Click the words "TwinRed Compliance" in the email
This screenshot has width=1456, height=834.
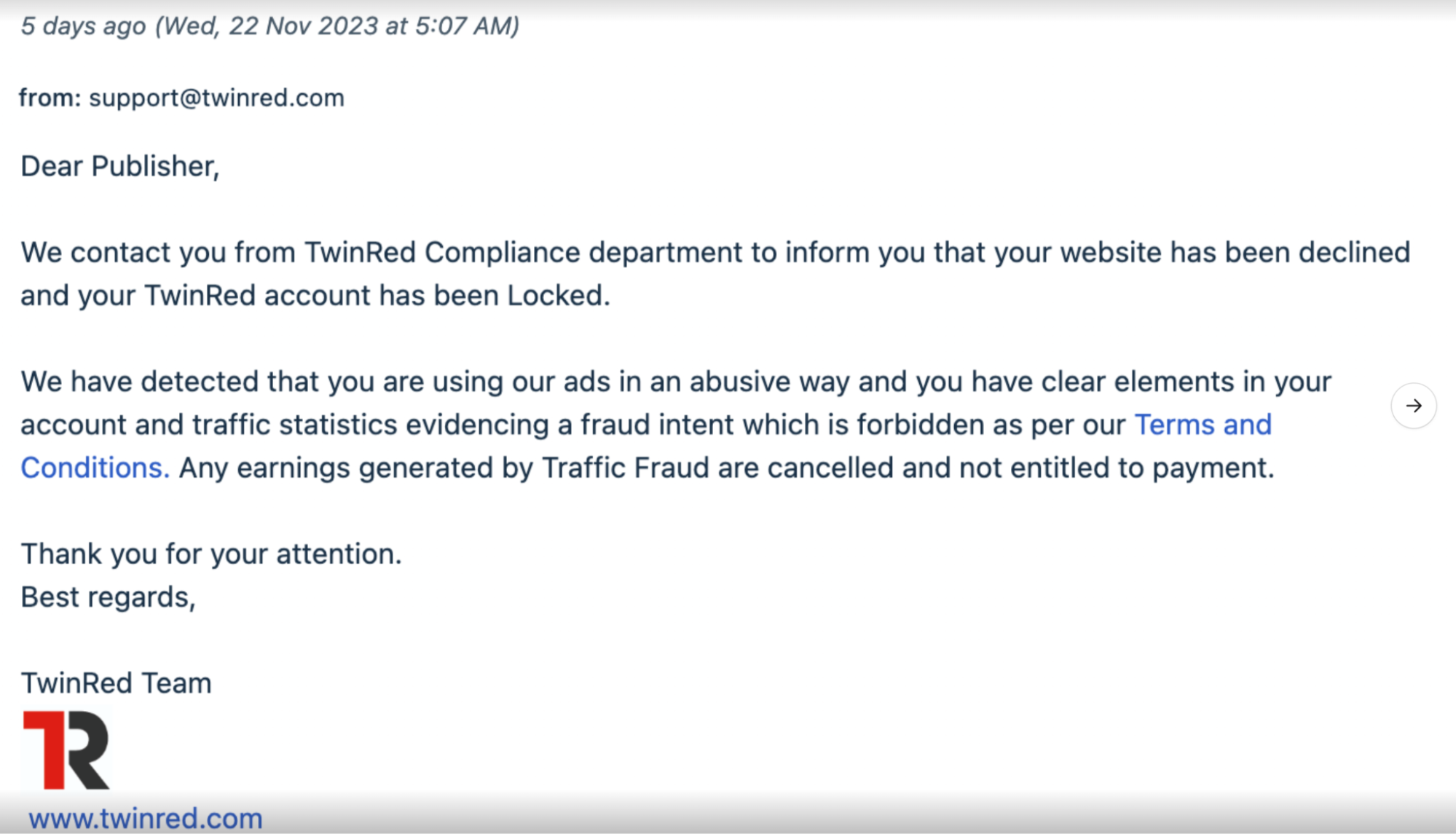click(441, 253)
